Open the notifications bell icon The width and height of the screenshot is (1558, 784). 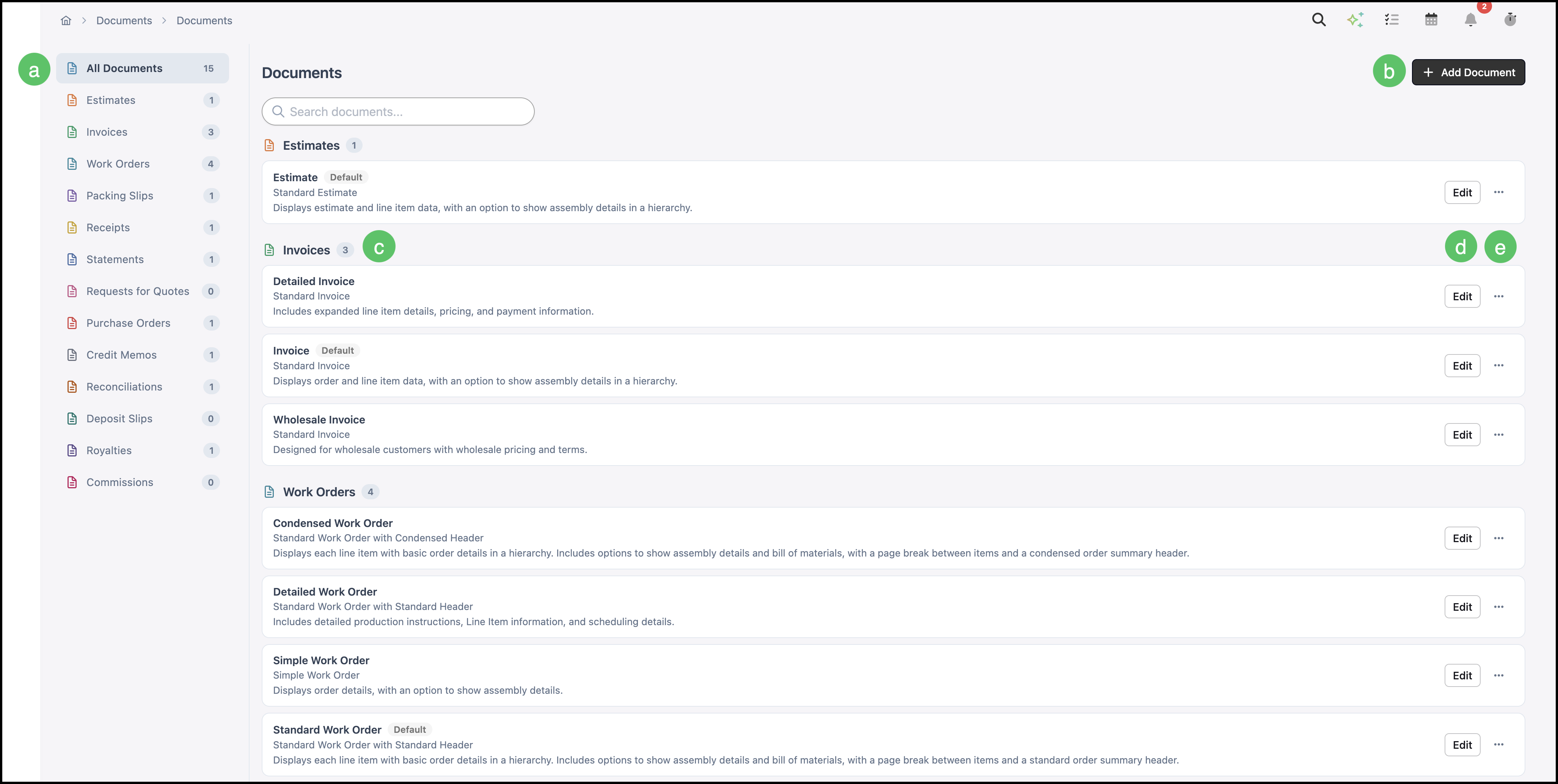(1470, 20)
